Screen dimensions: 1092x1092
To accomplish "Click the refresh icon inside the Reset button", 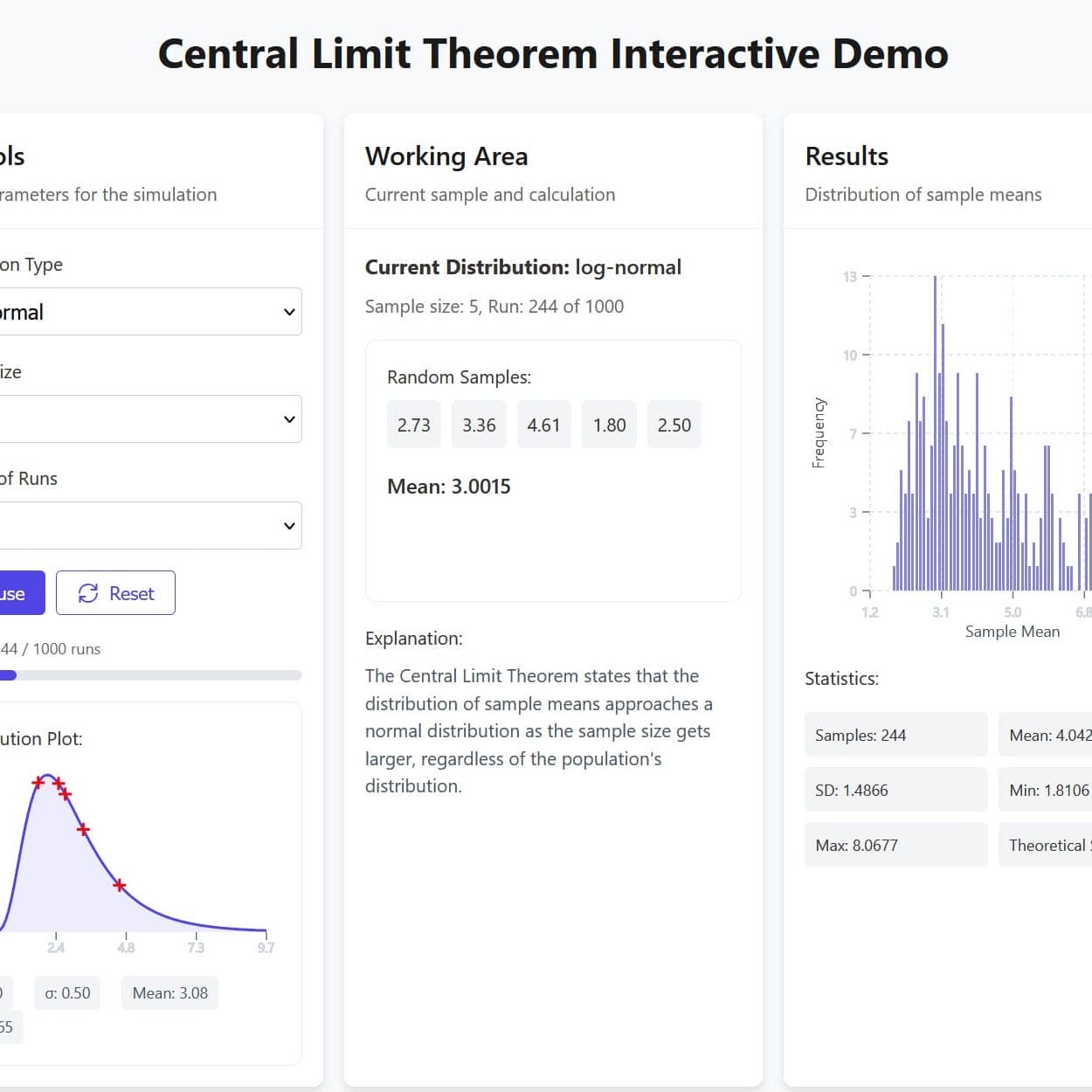I will (x=86, y=593).
